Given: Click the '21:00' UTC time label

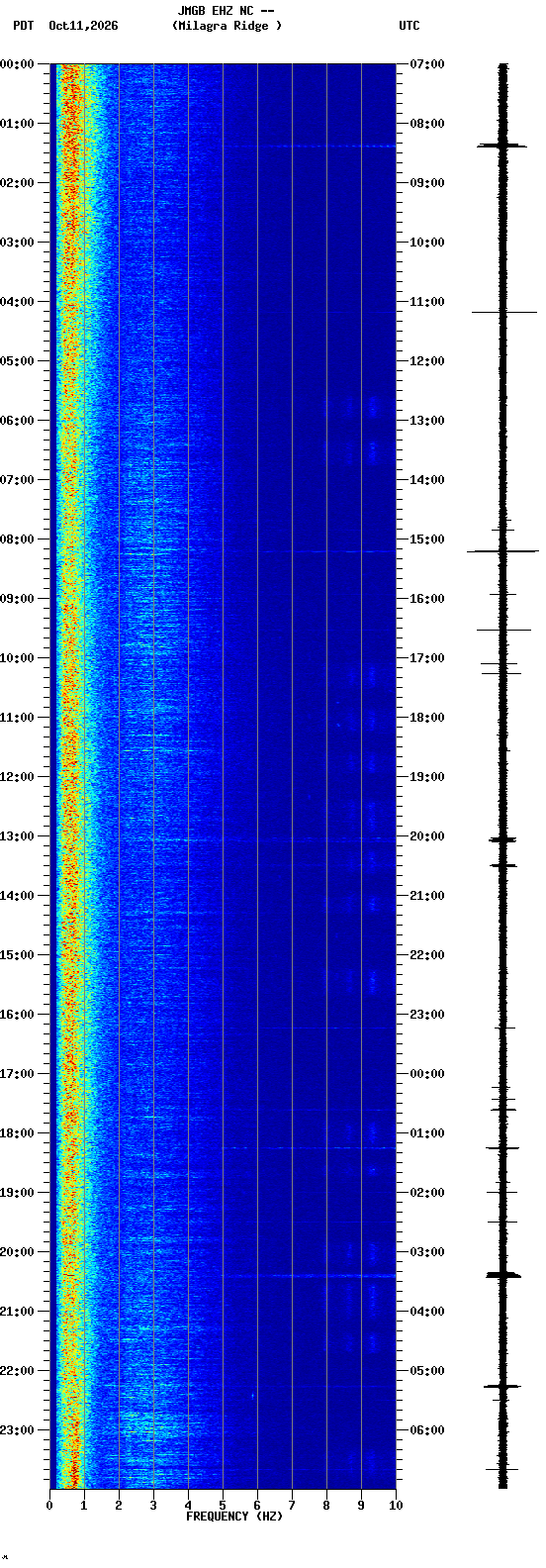Looking at the screenshot, I should click(x=427, y=896).
